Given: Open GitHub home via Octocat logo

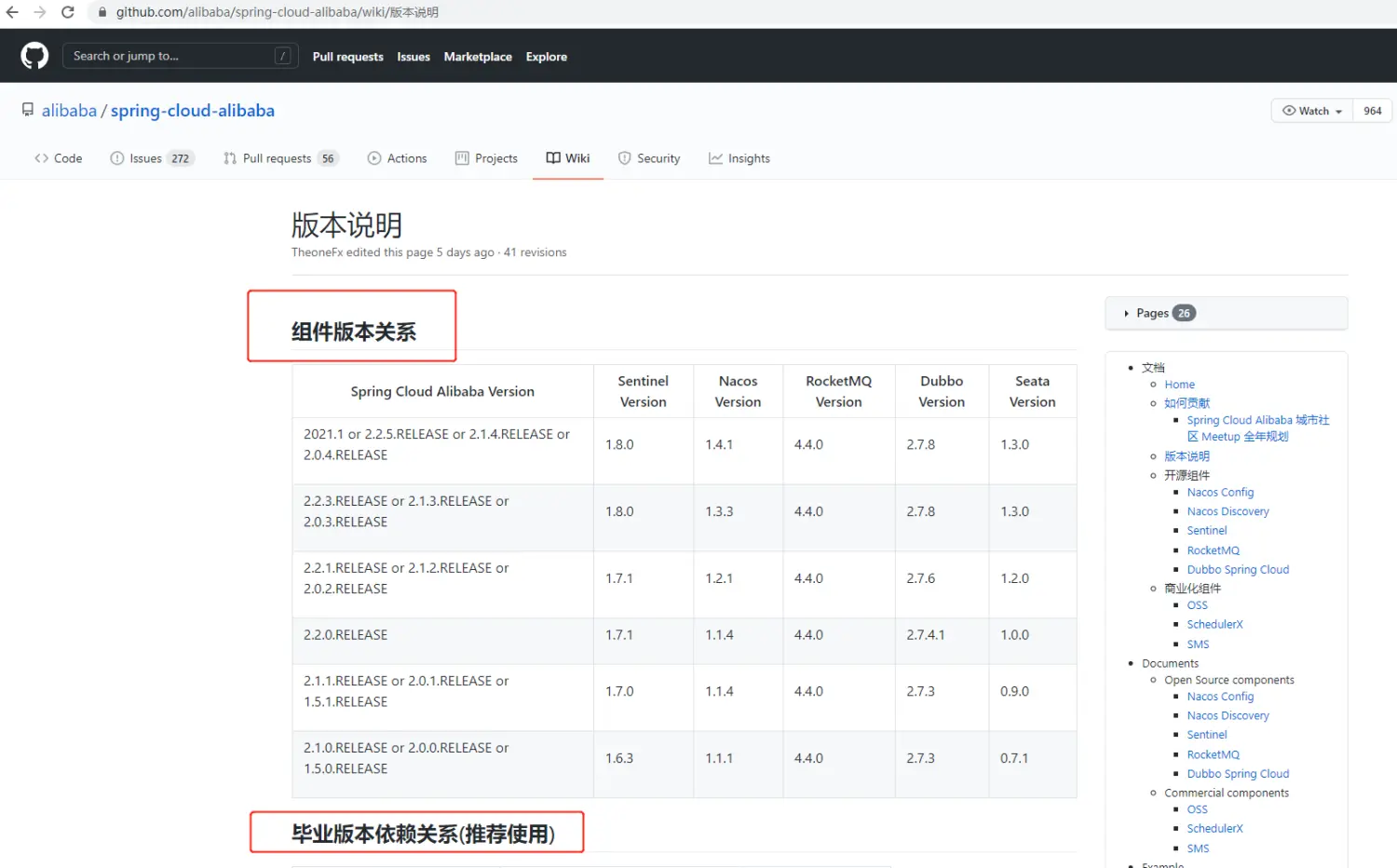Looking at the screenshot, I should coord(34,56).
